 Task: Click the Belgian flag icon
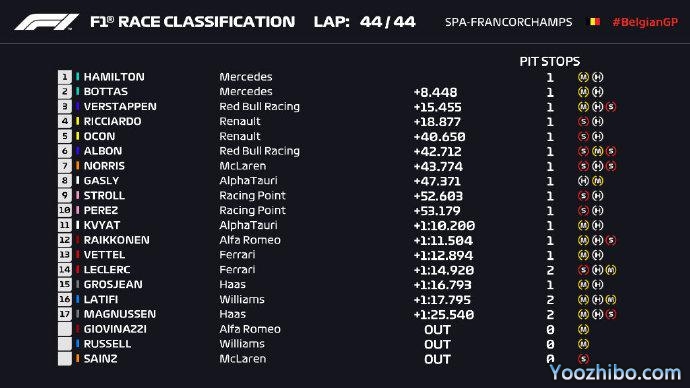point(595,22)
